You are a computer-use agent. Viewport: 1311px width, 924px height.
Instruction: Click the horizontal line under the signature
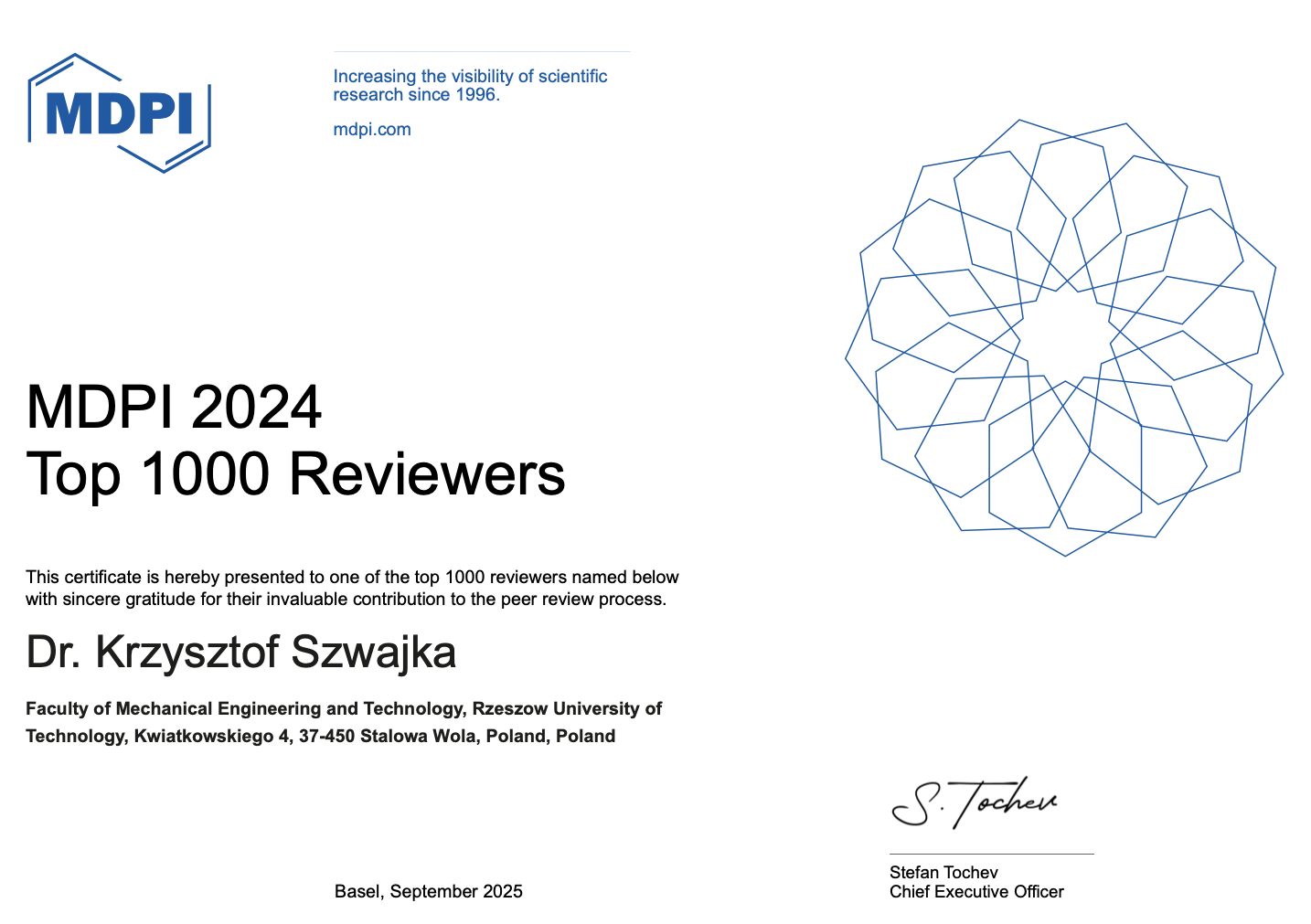991,854
